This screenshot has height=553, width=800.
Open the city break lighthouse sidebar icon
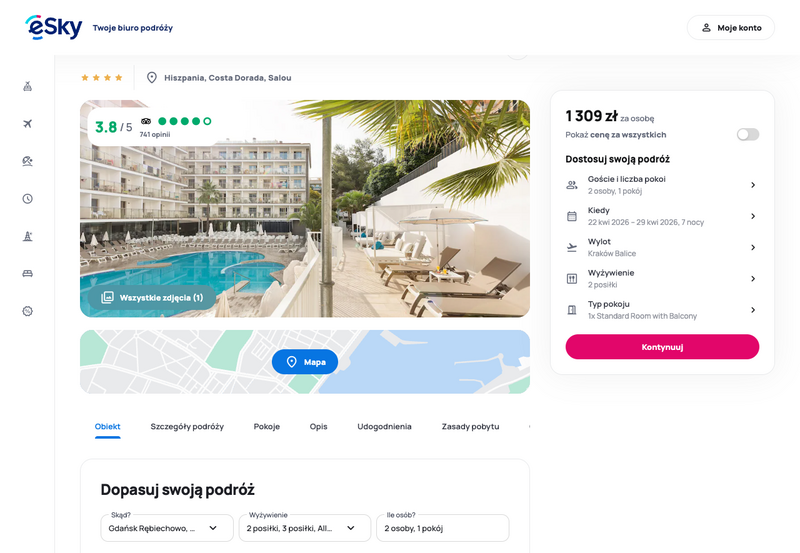click(x=28, y=236)
